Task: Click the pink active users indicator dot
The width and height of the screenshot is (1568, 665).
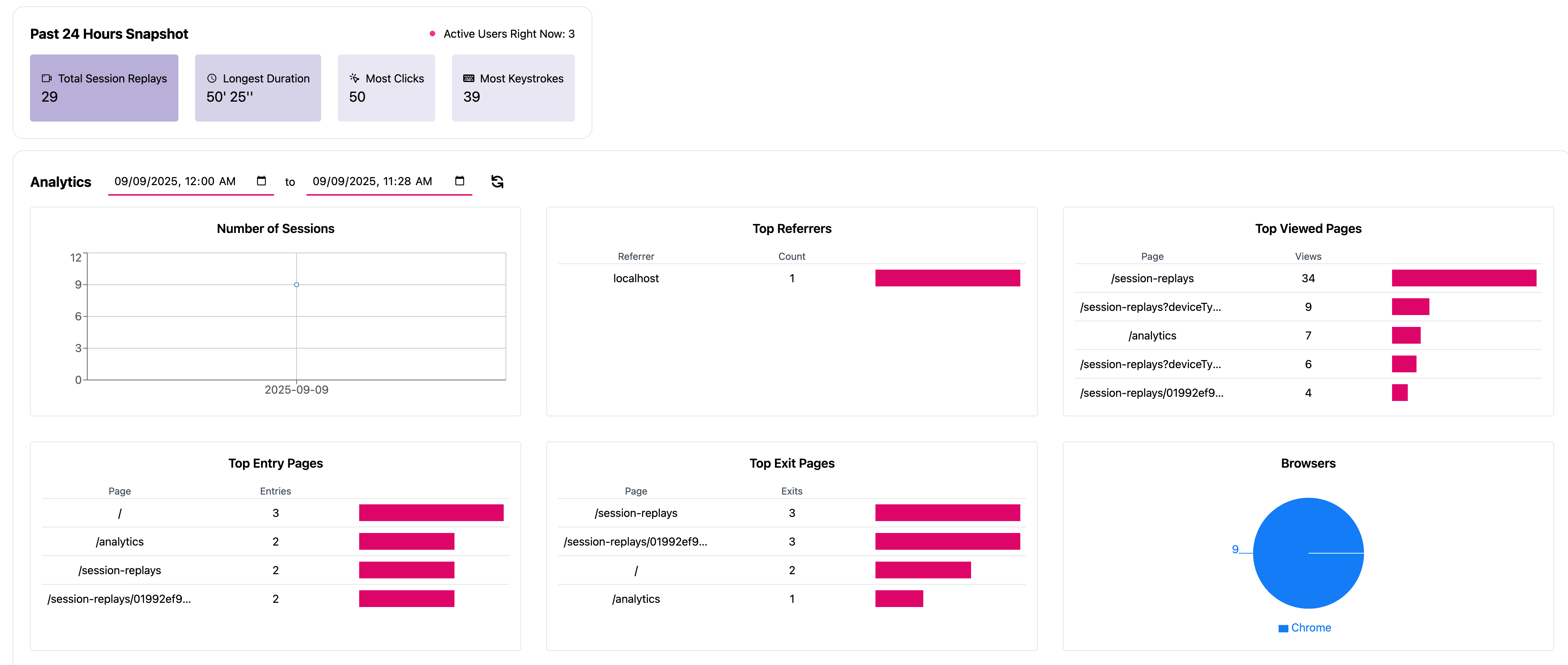Action: coord(433,34)
